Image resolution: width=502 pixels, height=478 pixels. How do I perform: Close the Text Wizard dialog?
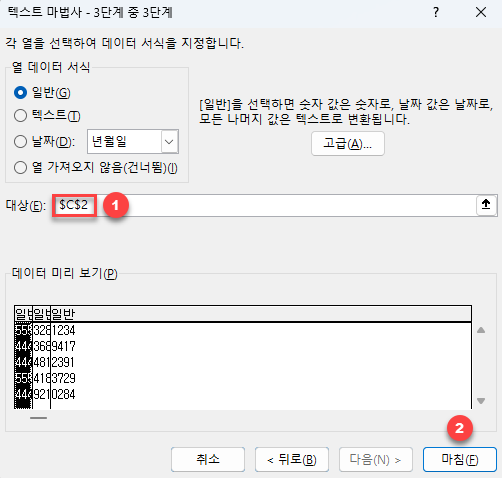(481, 13)
